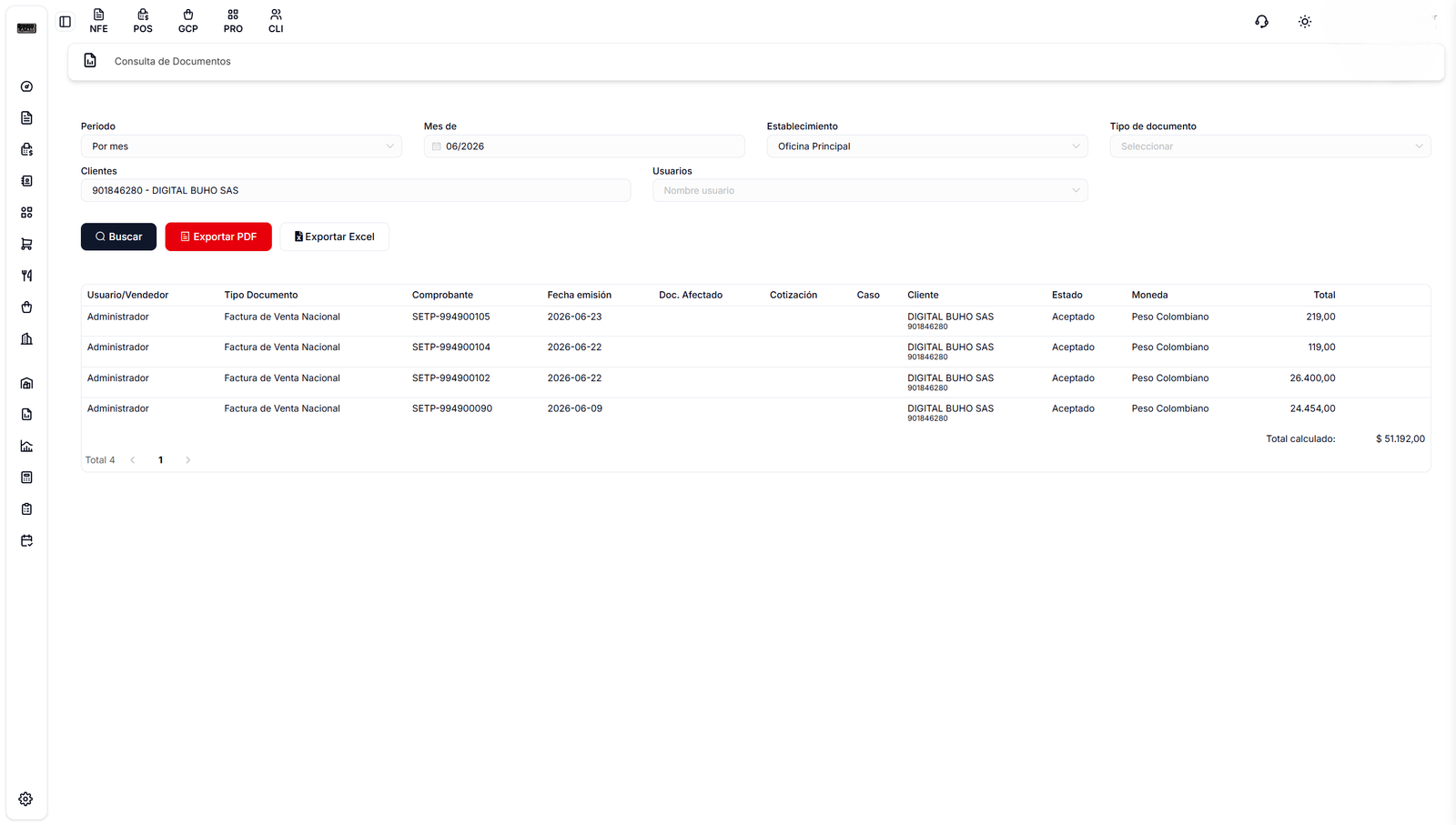This screenshot has width=1456, height=825.
Task: Open report file chart icon in sidebar
Action: (x=26, y=415)
